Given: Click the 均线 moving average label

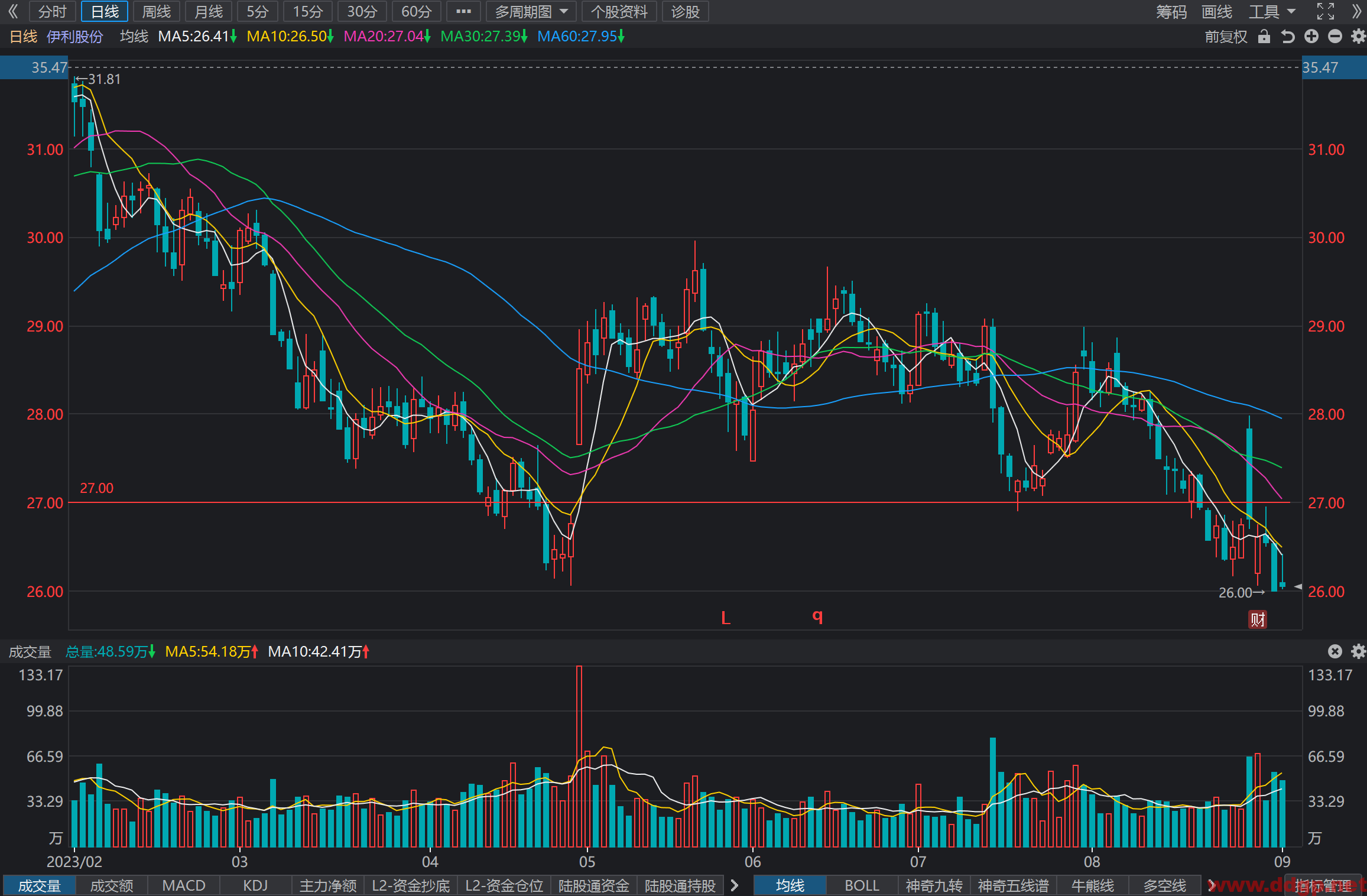Looking at the screenshot, I should click(x=134, y=37).
